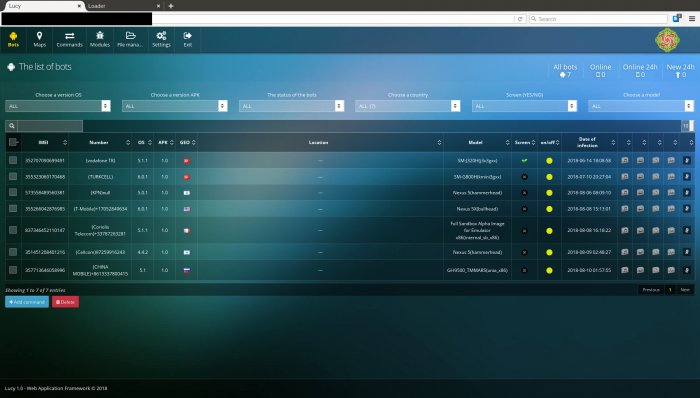
Task: Click the browser Search box
Action: tap(598, 19)
